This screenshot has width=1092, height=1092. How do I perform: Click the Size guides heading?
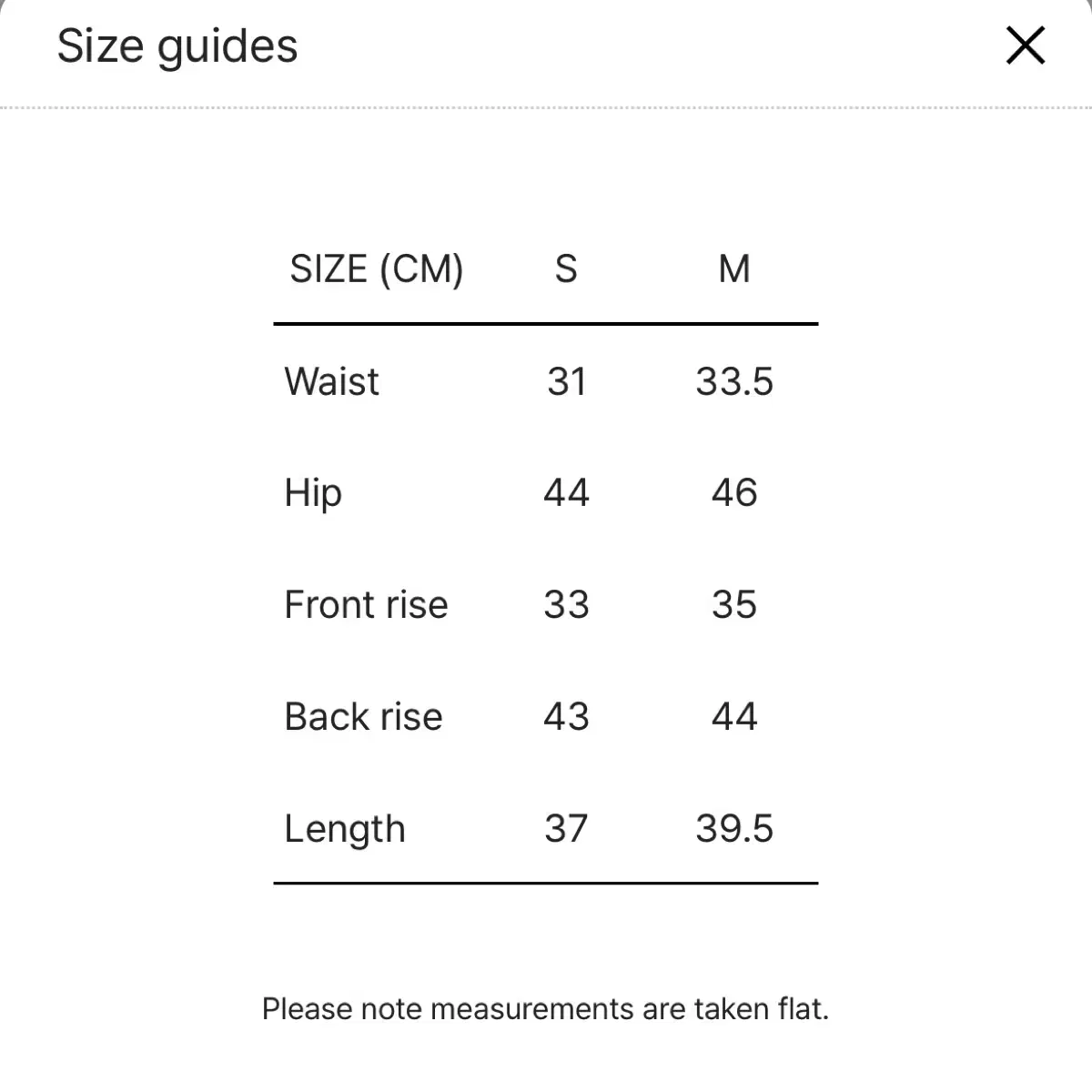click(177, 46)
